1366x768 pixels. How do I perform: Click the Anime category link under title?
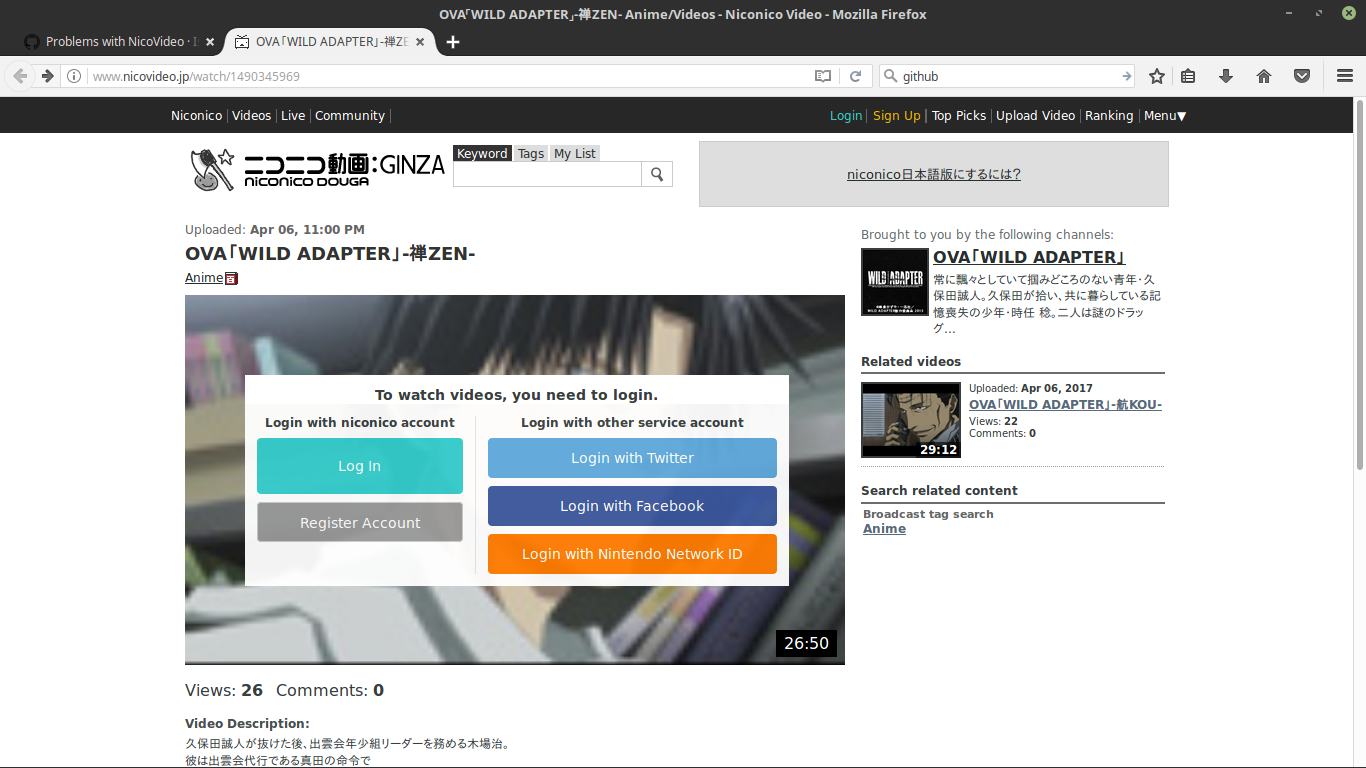[204, 278]
